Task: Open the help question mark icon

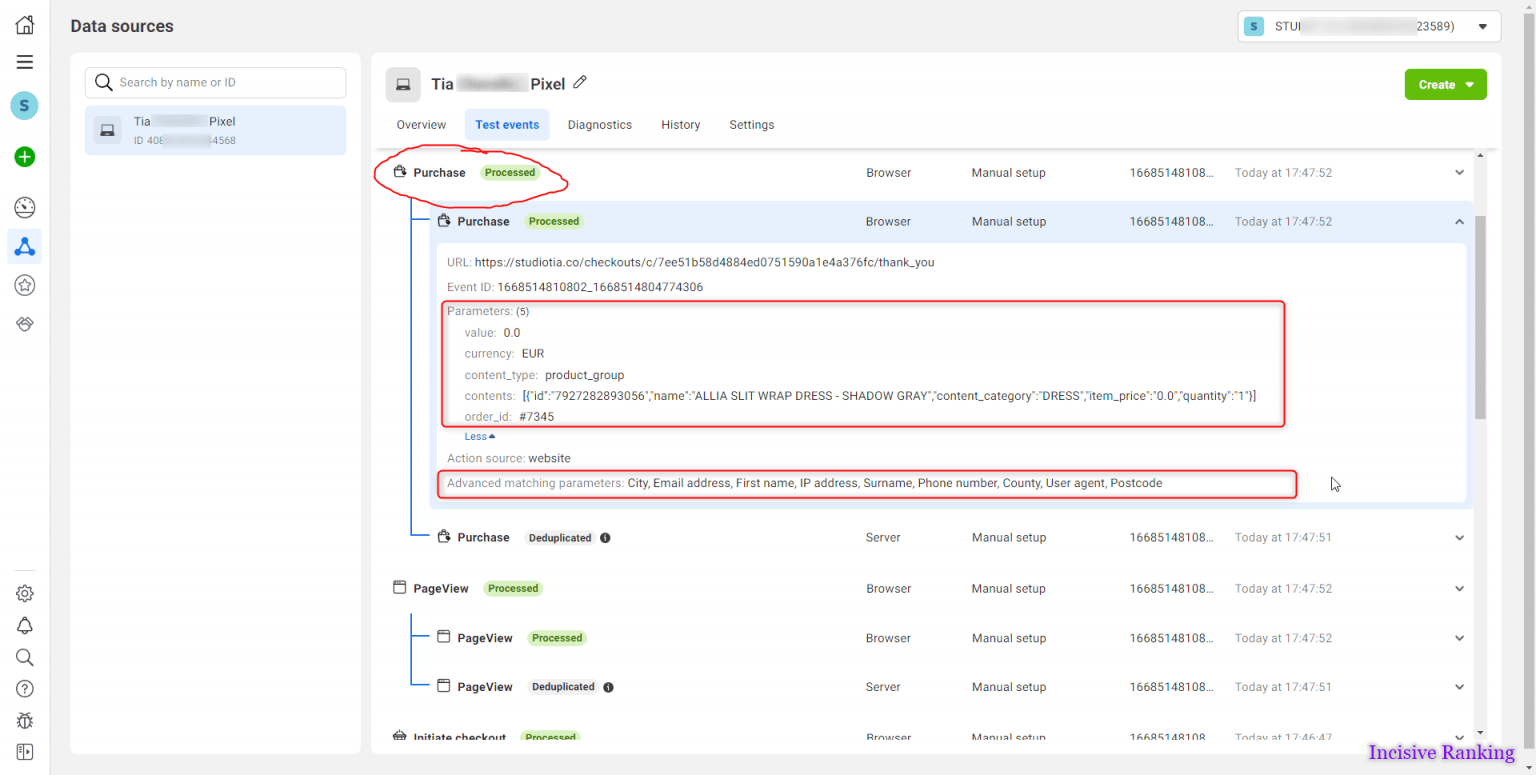Action: pyautogui.click(x=25, y=689)
